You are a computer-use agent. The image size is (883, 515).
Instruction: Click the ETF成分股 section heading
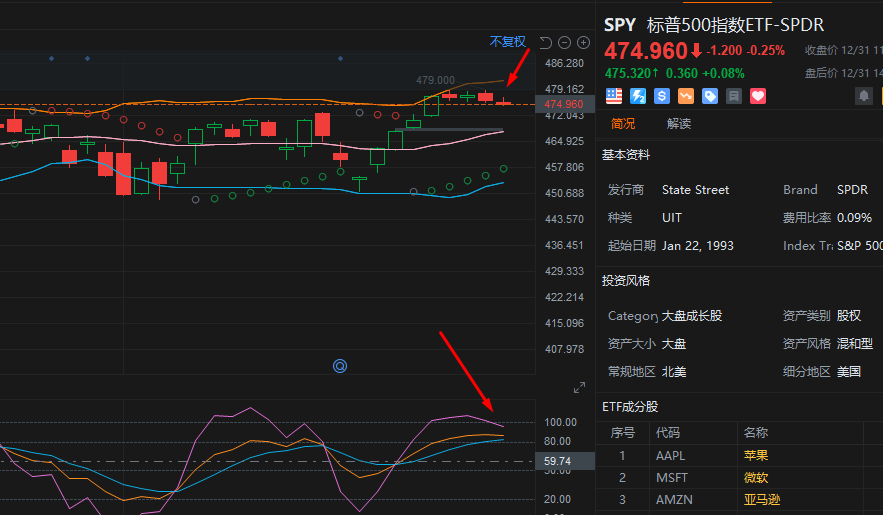pos(630,407)
